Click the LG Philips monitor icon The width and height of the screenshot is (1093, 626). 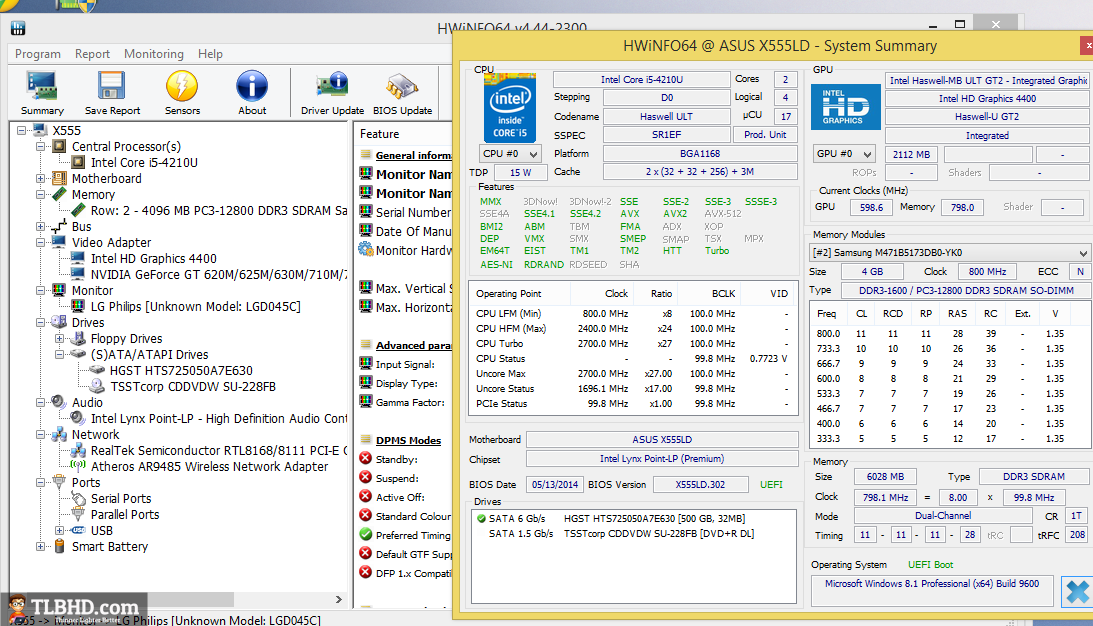tap(79, 306)
